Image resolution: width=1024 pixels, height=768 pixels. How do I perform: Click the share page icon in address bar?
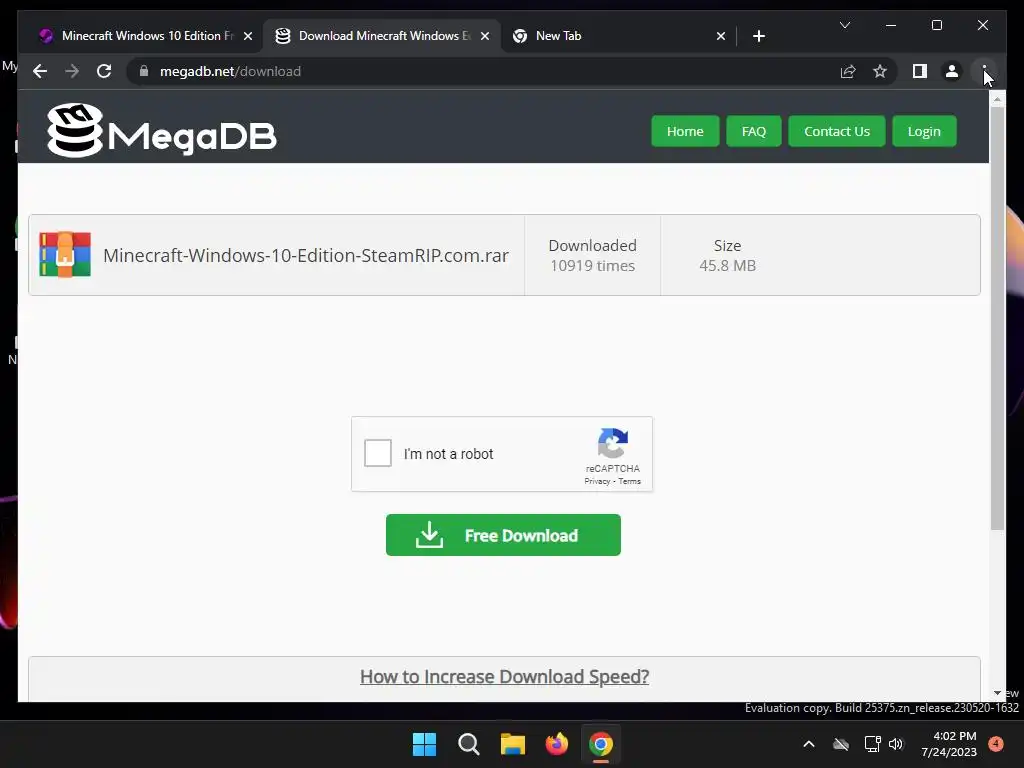click(x=848, y=71)
